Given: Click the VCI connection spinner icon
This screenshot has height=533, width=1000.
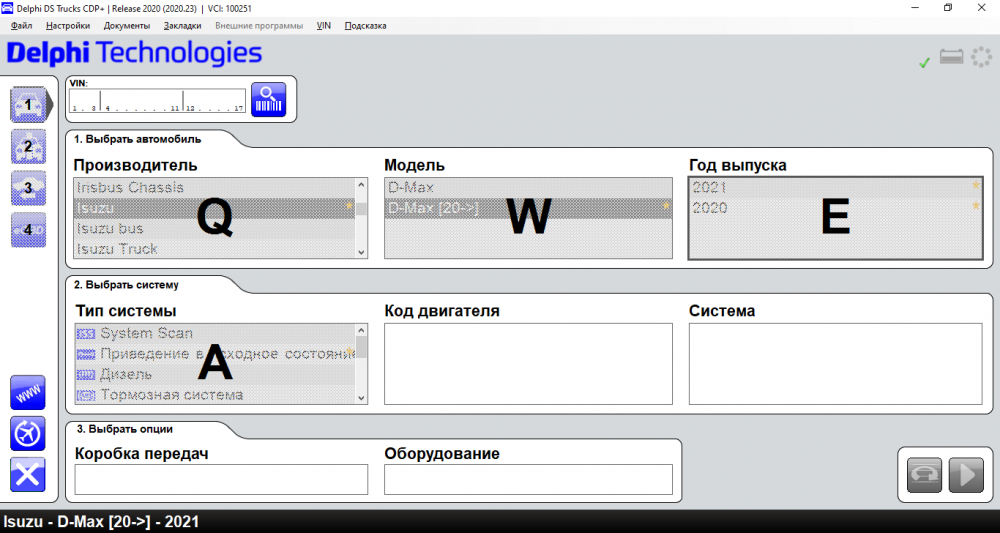Looking at the screenshot, I should coord(982,57).
